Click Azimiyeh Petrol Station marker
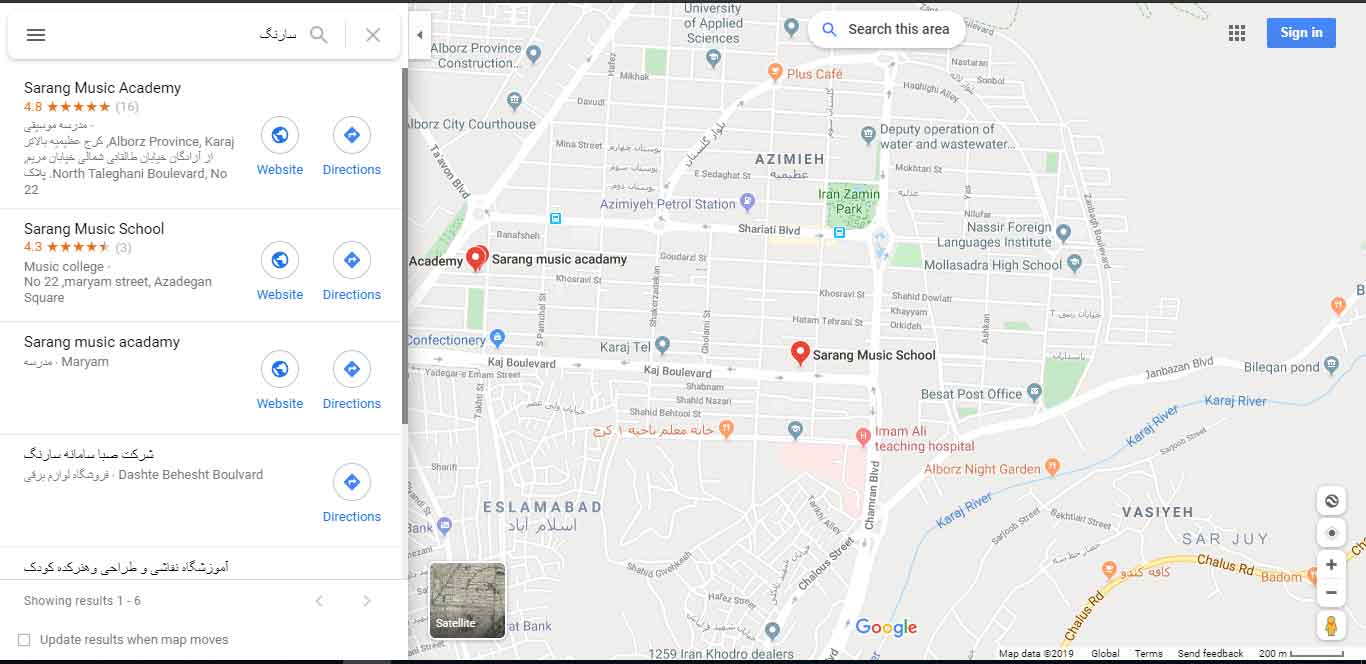This screenshot has width=1366, height=664. 748,203
